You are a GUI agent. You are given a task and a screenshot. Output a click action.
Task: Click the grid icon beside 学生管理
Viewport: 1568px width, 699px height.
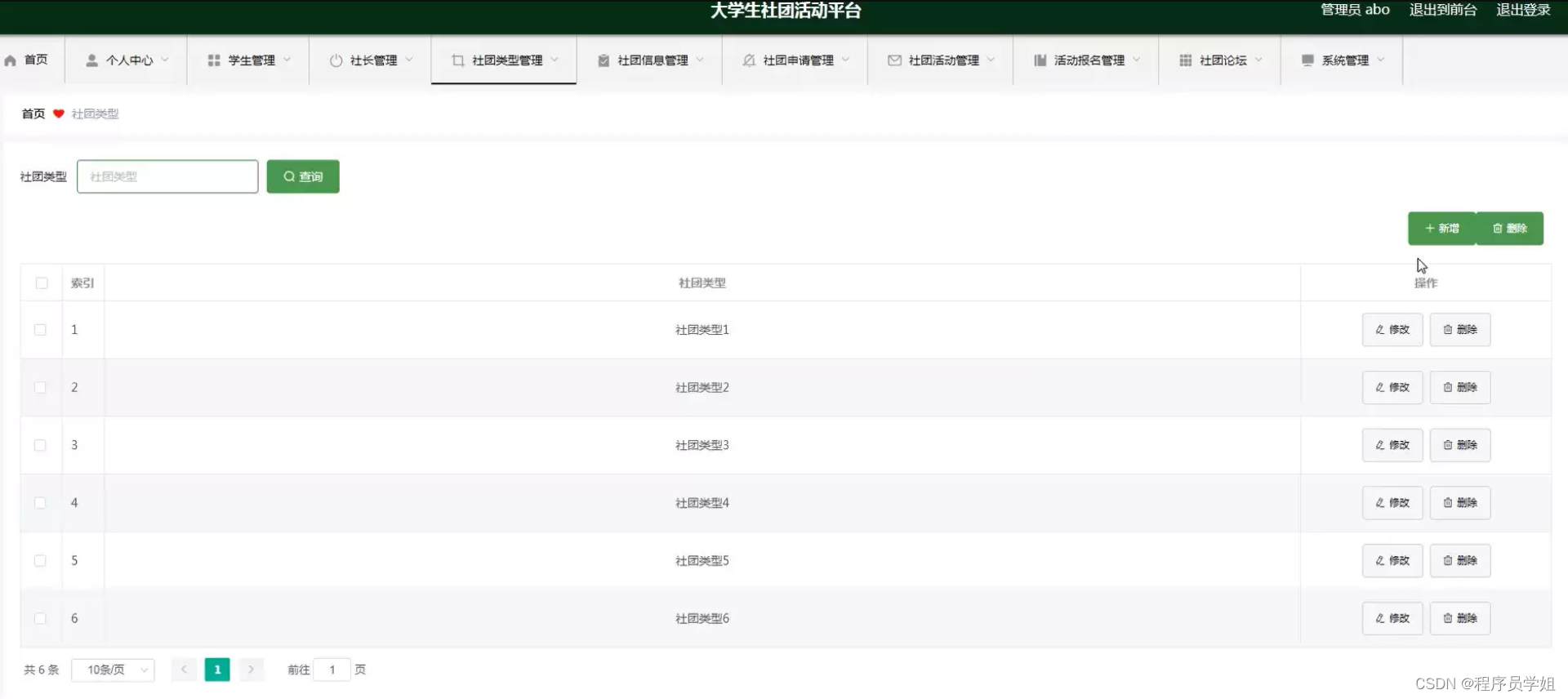click(x=214, y=60)
